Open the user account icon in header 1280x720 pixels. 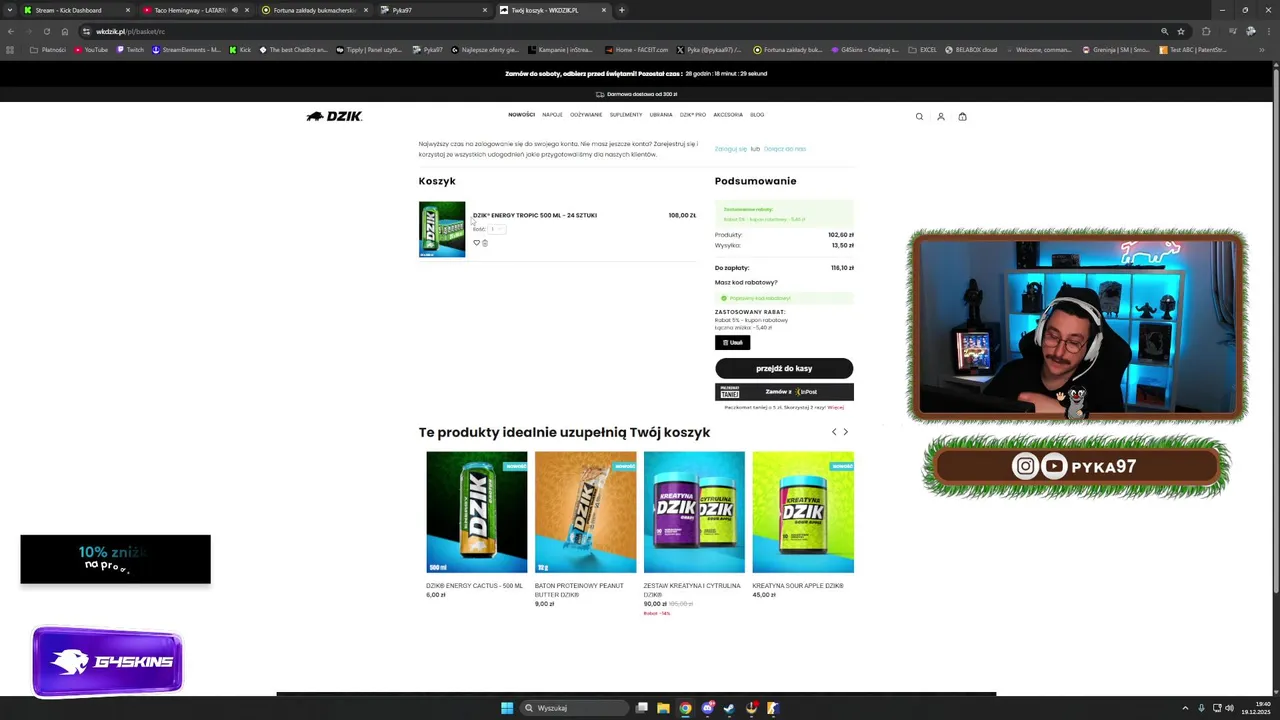941,116
